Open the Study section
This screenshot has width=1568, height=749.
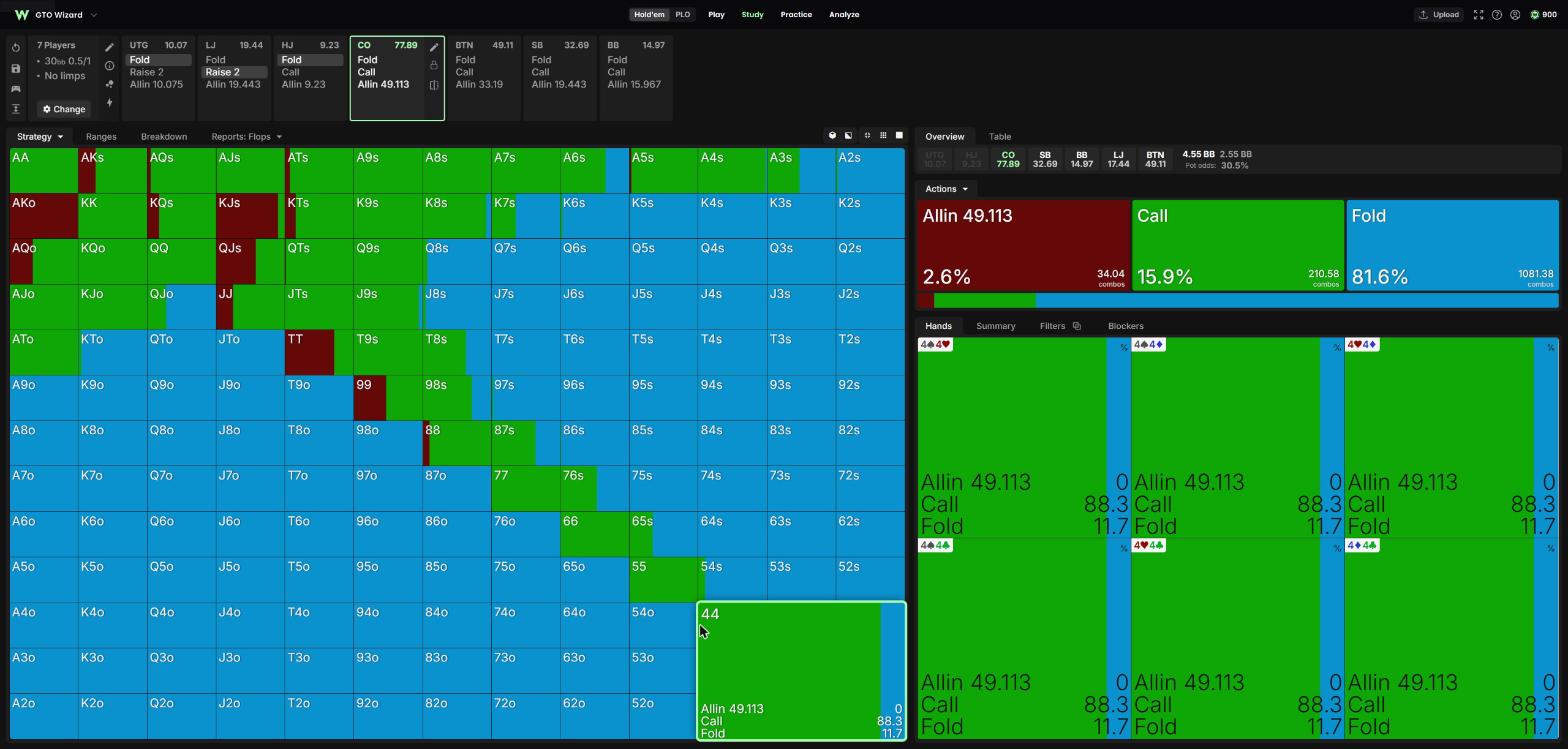tap(752, 15)
